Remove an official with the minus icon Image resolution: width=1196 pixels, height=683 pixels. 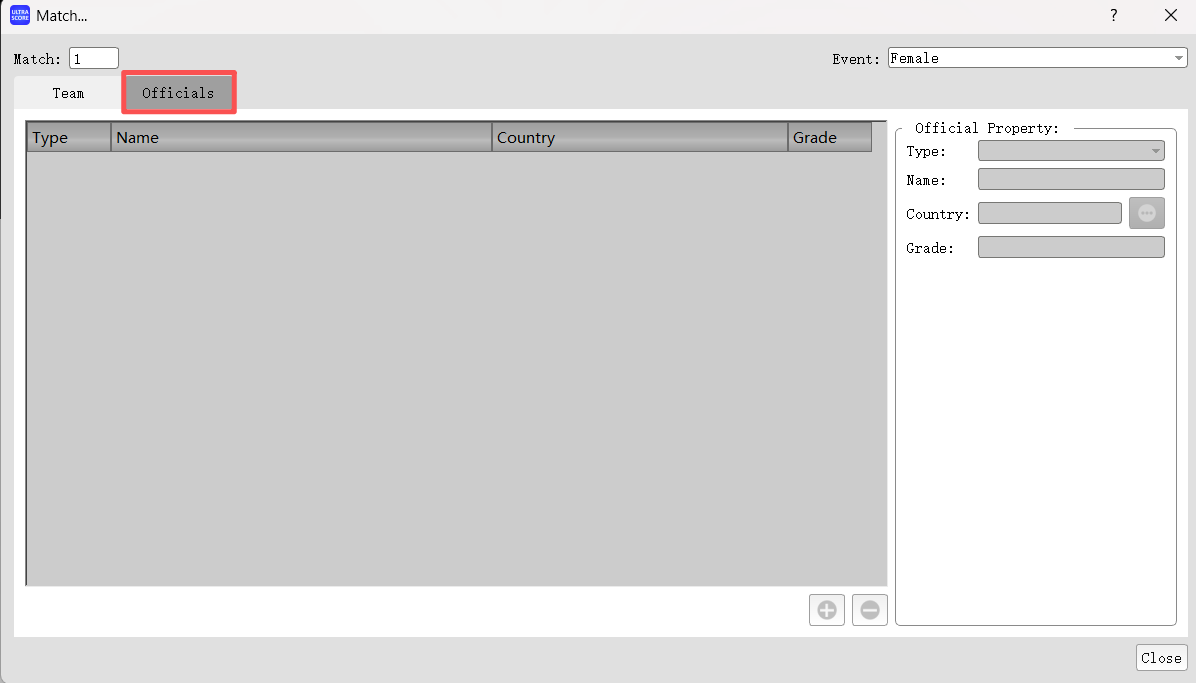click(x=870, y=610)
